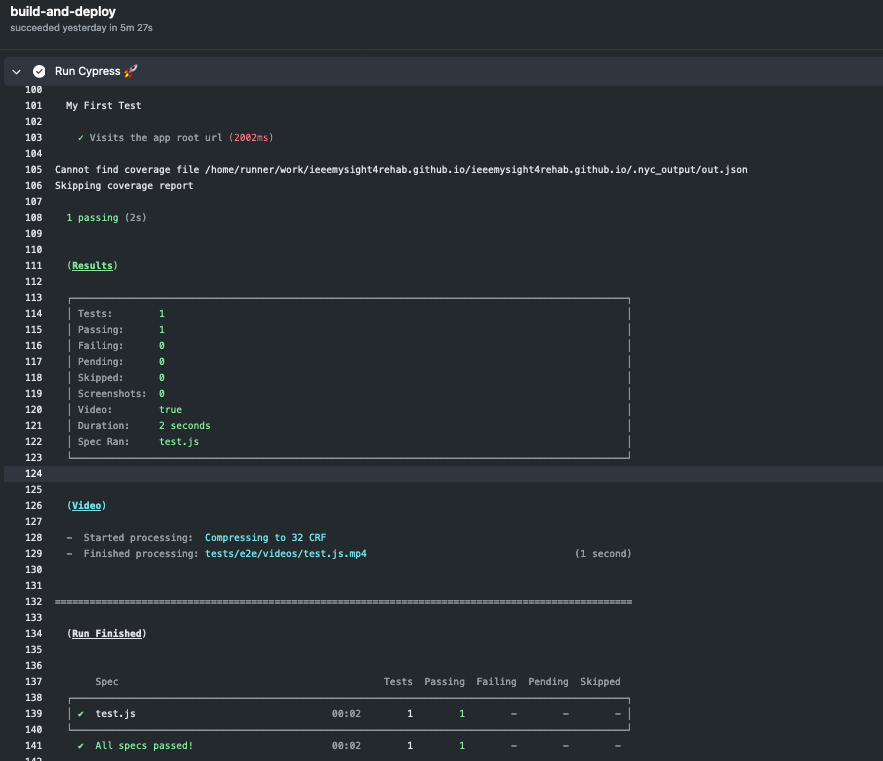Click 'My First Test' log text
The image size is (883, 761).
tap(104, 105)
